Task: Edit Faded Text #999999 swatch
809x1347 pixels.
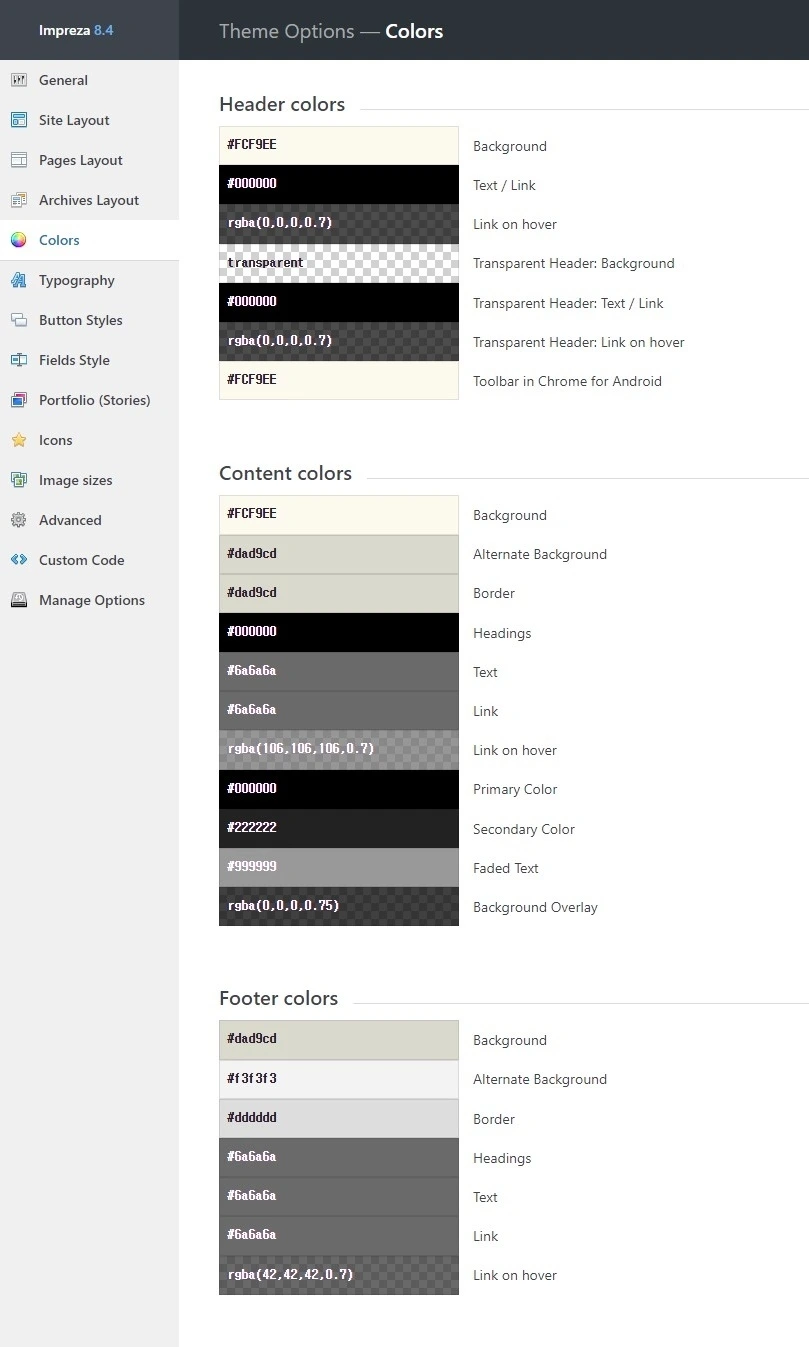Action: tap(339, 867)
